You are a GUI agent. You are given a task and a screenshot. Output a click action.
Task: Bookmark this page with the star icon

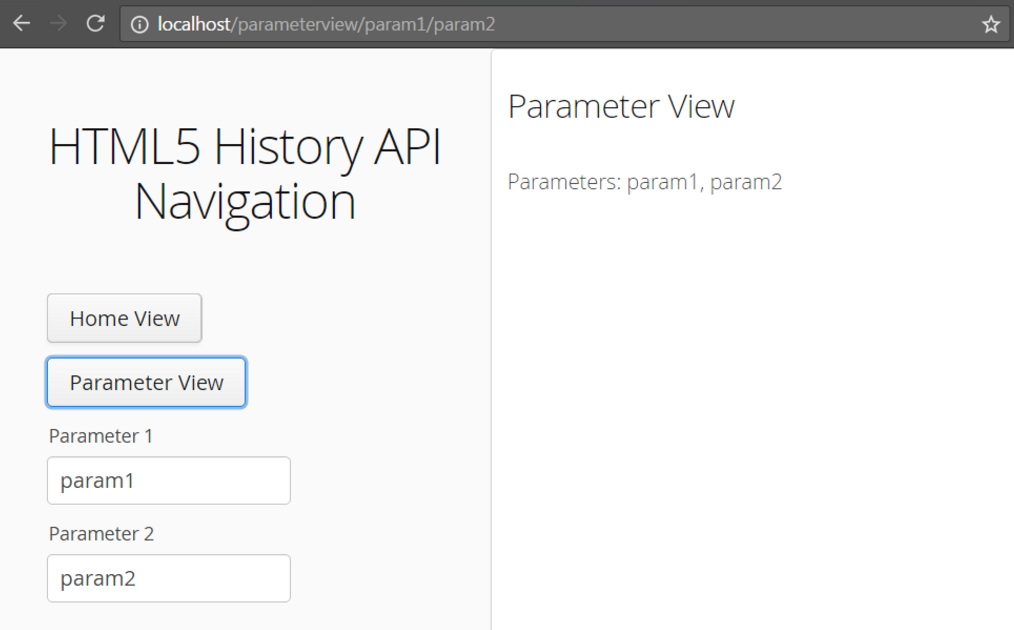coord(991,25)
